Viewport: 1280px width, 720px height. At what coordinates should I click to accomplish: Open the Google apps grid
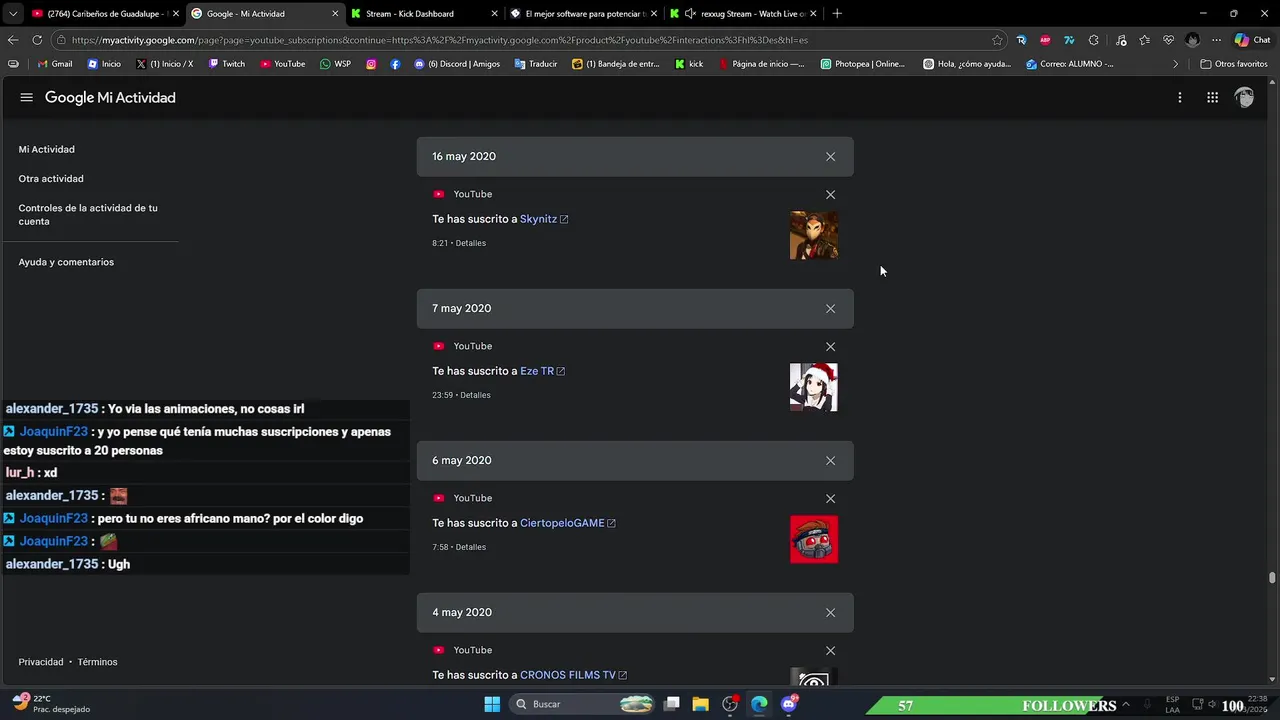[x=1212, y=98]
